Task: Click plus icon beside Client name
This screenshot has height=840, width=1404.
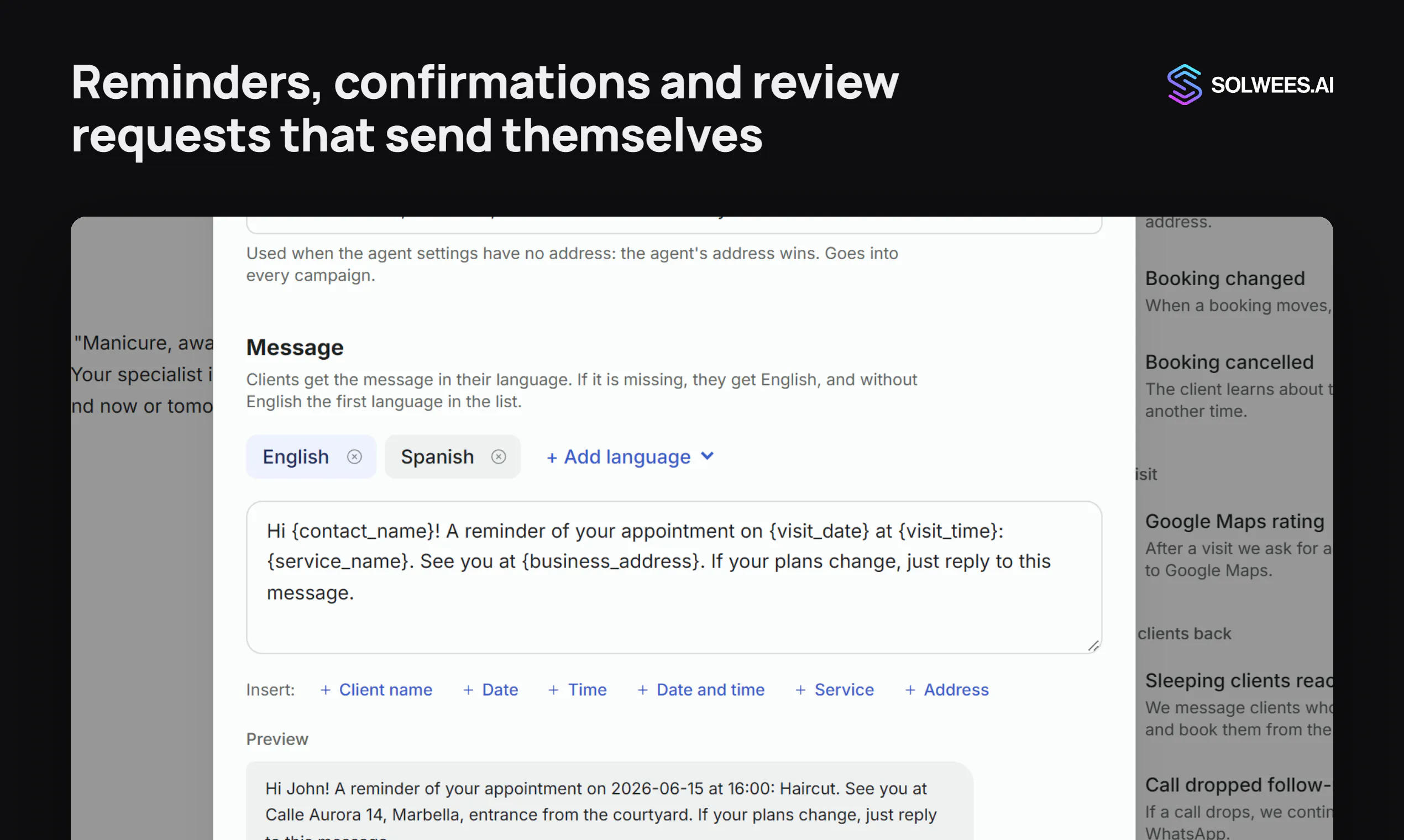Action: (326, 690)
